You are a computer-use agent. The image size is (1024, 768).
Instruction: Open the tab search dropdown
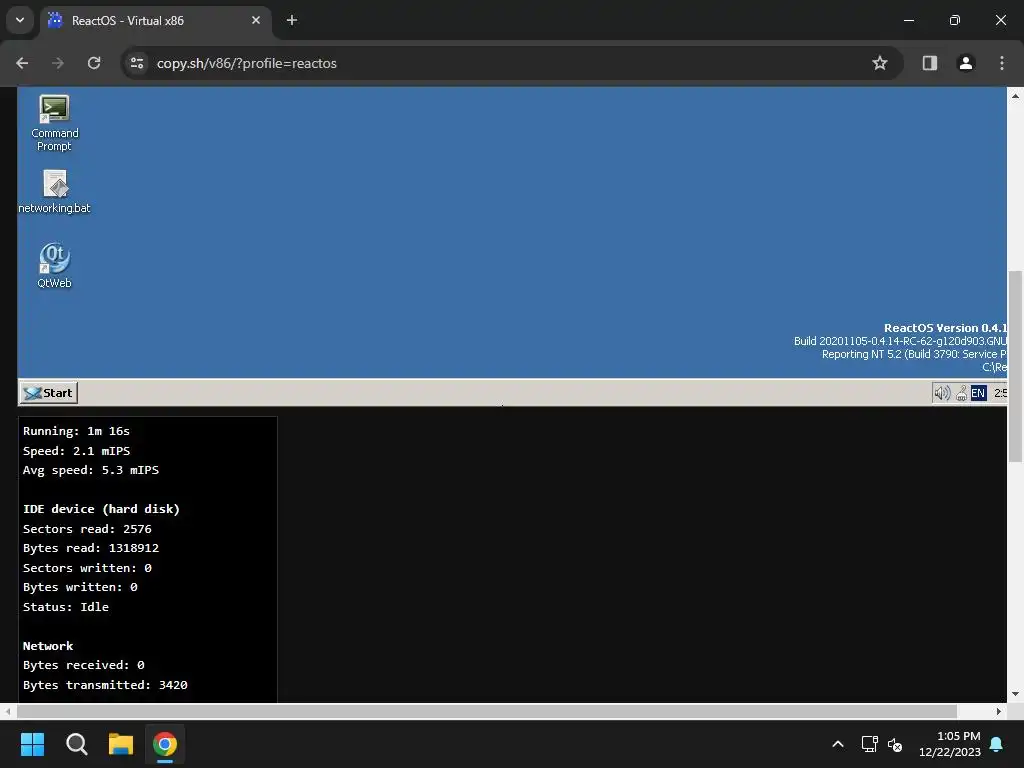pyautogui.click(x=20, y=20)
